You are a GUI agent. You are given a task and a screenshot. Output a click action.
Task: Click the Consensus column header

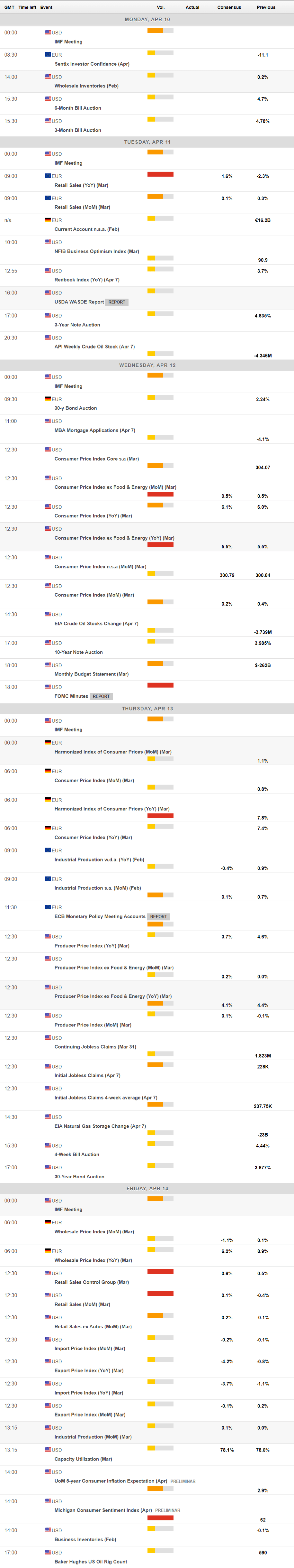(229, 7)
